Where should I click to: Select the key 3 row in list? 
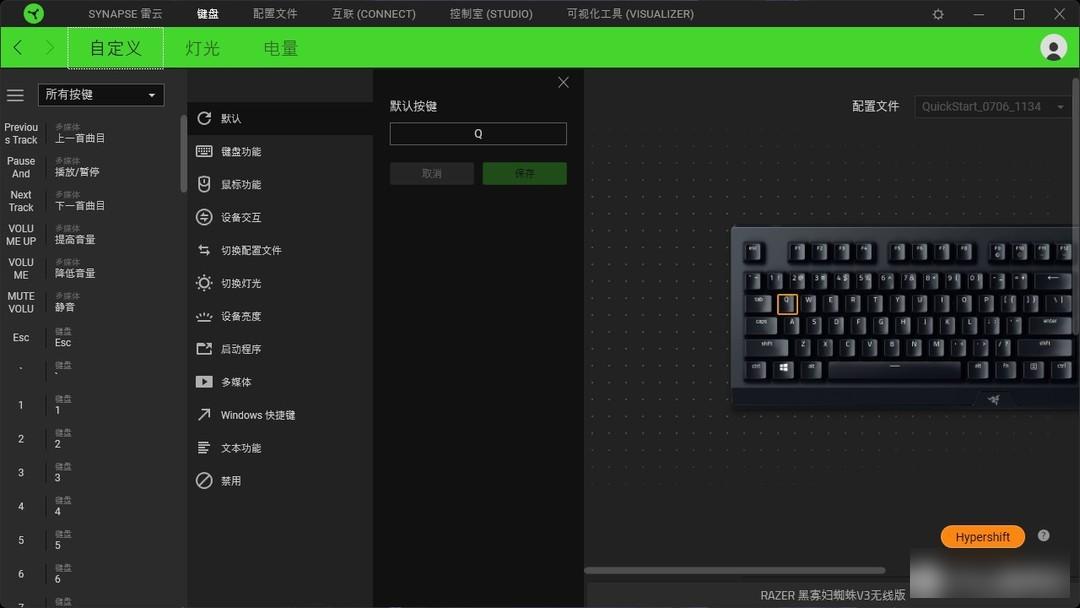pyautogui.click(x=92, y=472)
